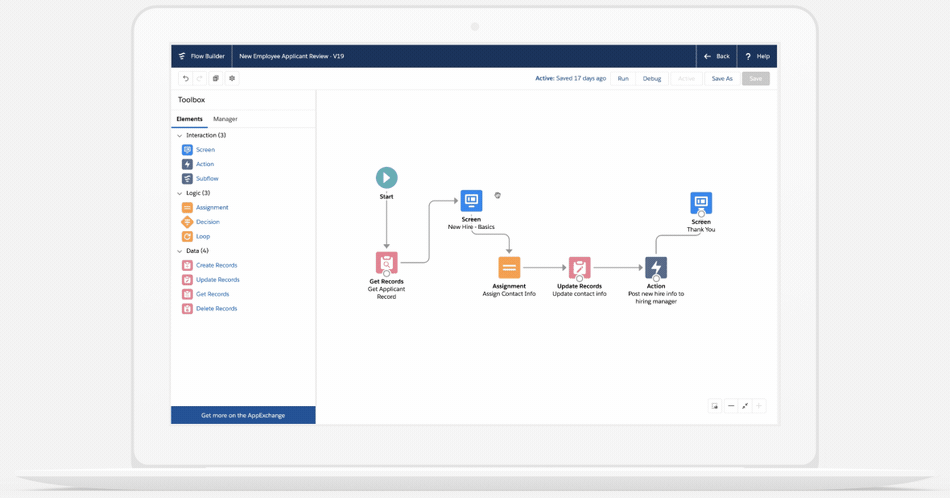
Task: Zoom out the canvas with the minus button
Action: coord(730,406)
